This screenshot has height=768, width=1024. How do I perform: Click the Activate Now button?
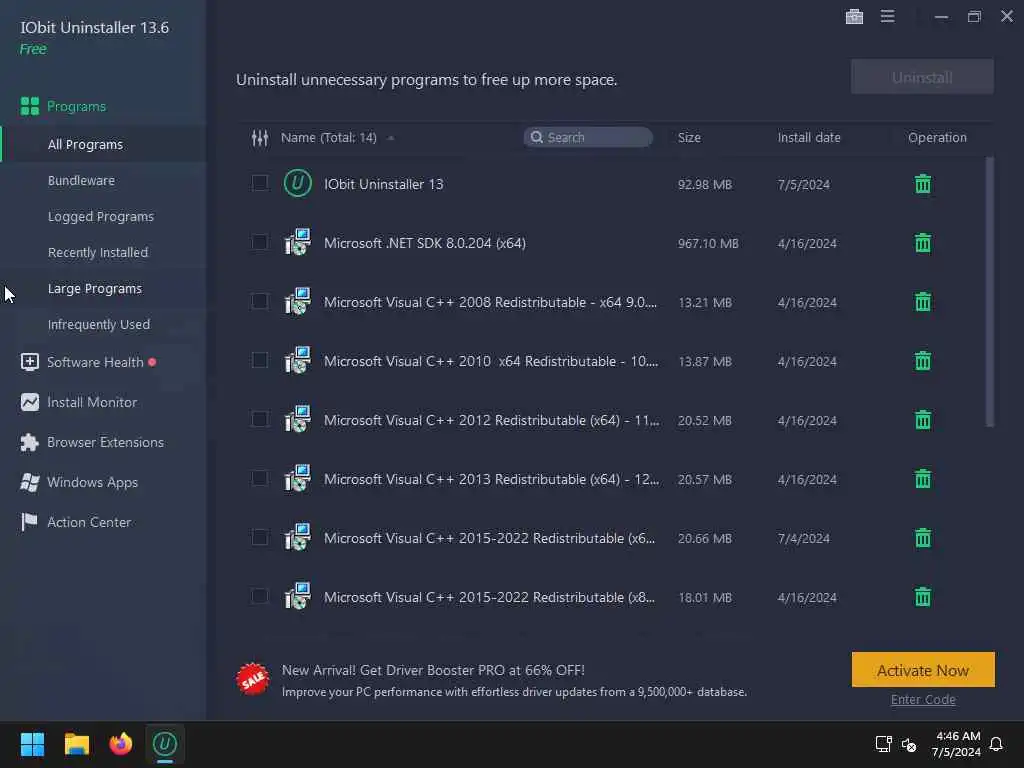point(923,670)
